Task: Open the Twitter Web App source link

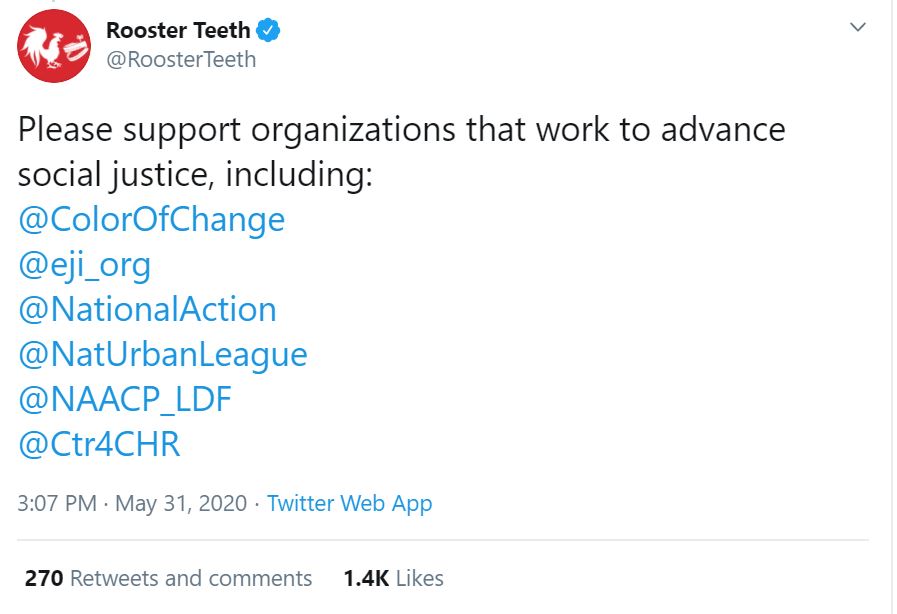Action: point(349,503)
